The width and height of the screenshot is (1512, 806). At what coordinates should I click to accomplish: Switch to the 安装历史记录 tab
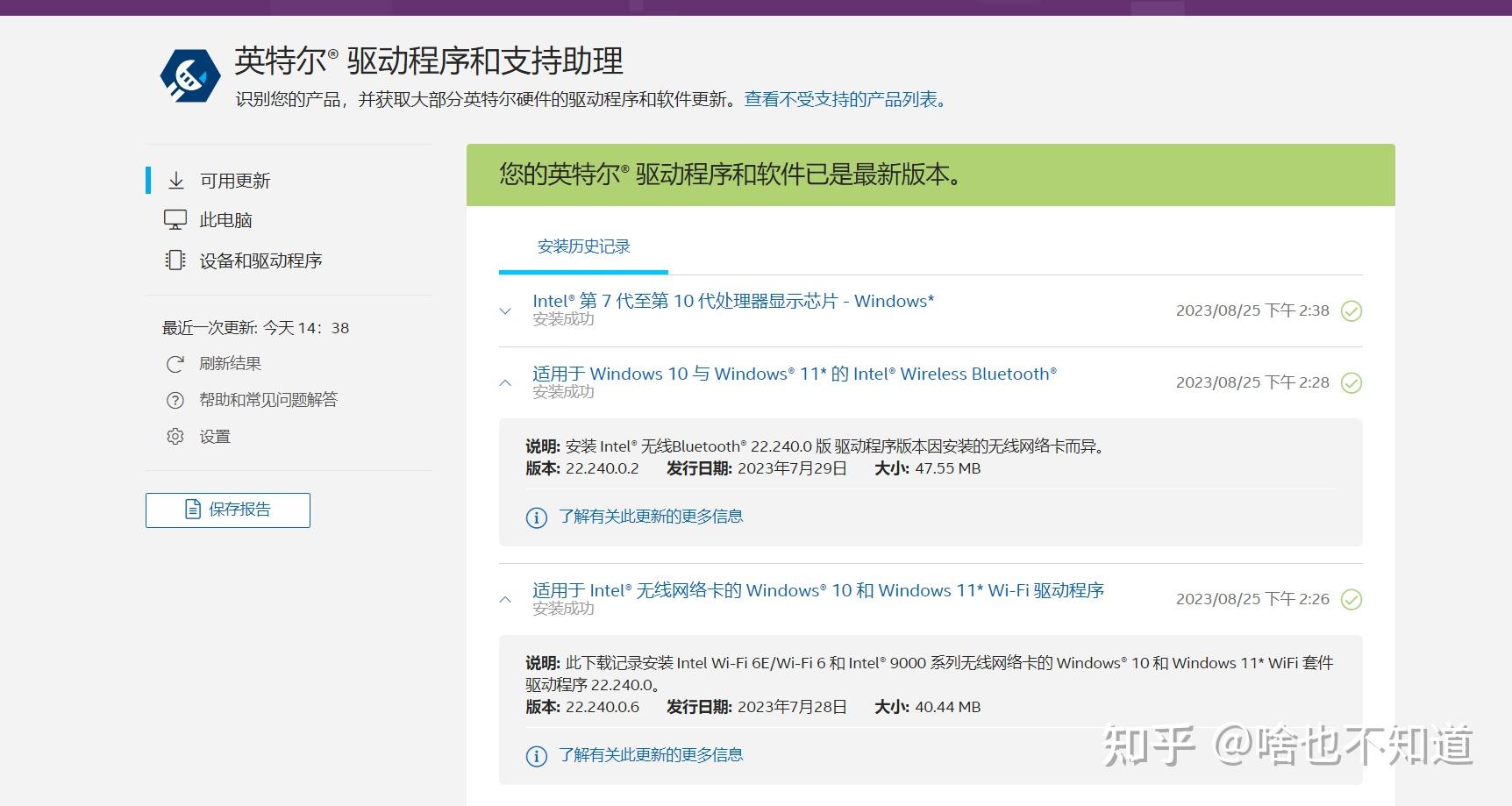tap(583, 246)
